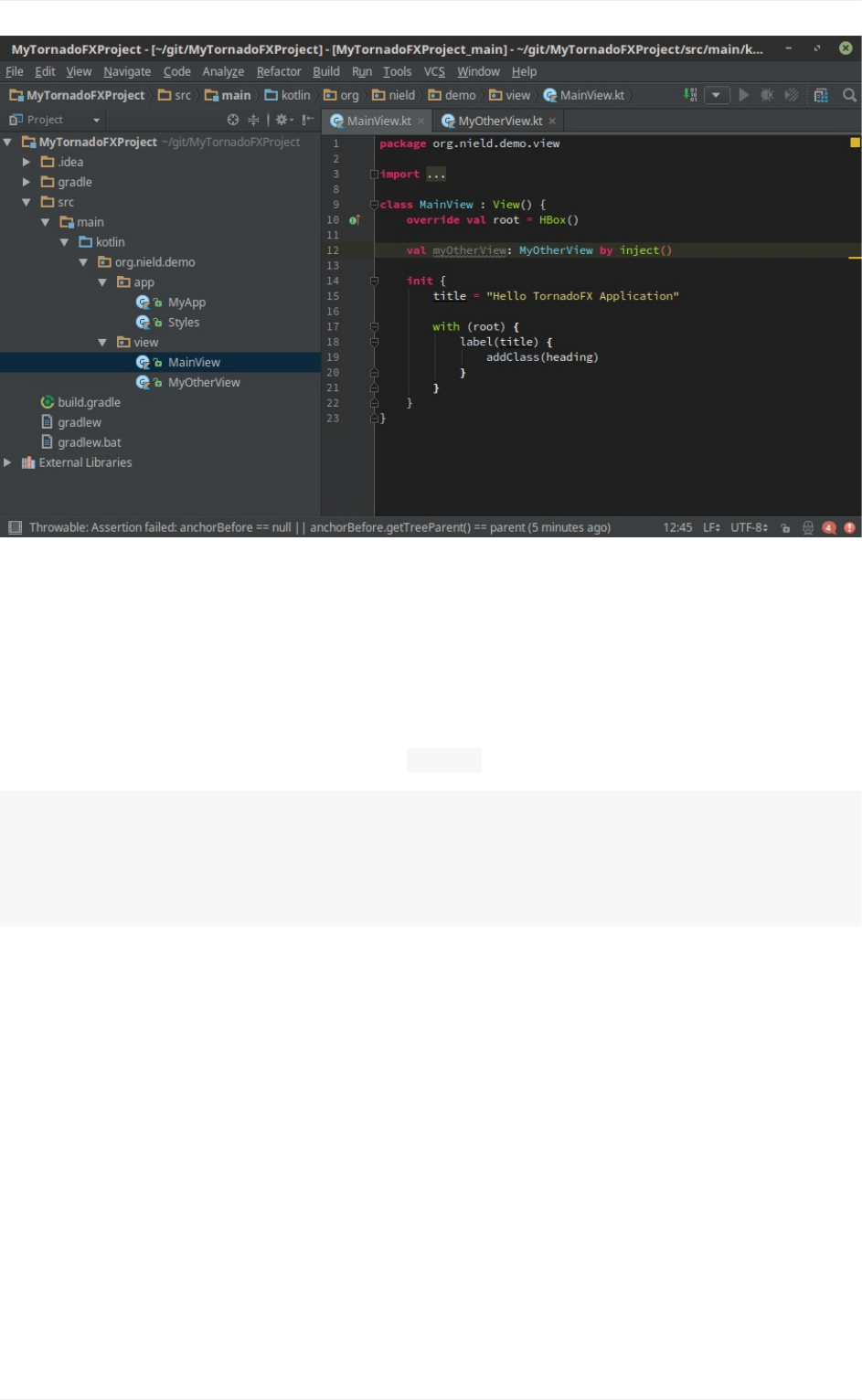Viewport: 862px width, 1400px height.
Task: Collapse the src folder
Action: 27,202
